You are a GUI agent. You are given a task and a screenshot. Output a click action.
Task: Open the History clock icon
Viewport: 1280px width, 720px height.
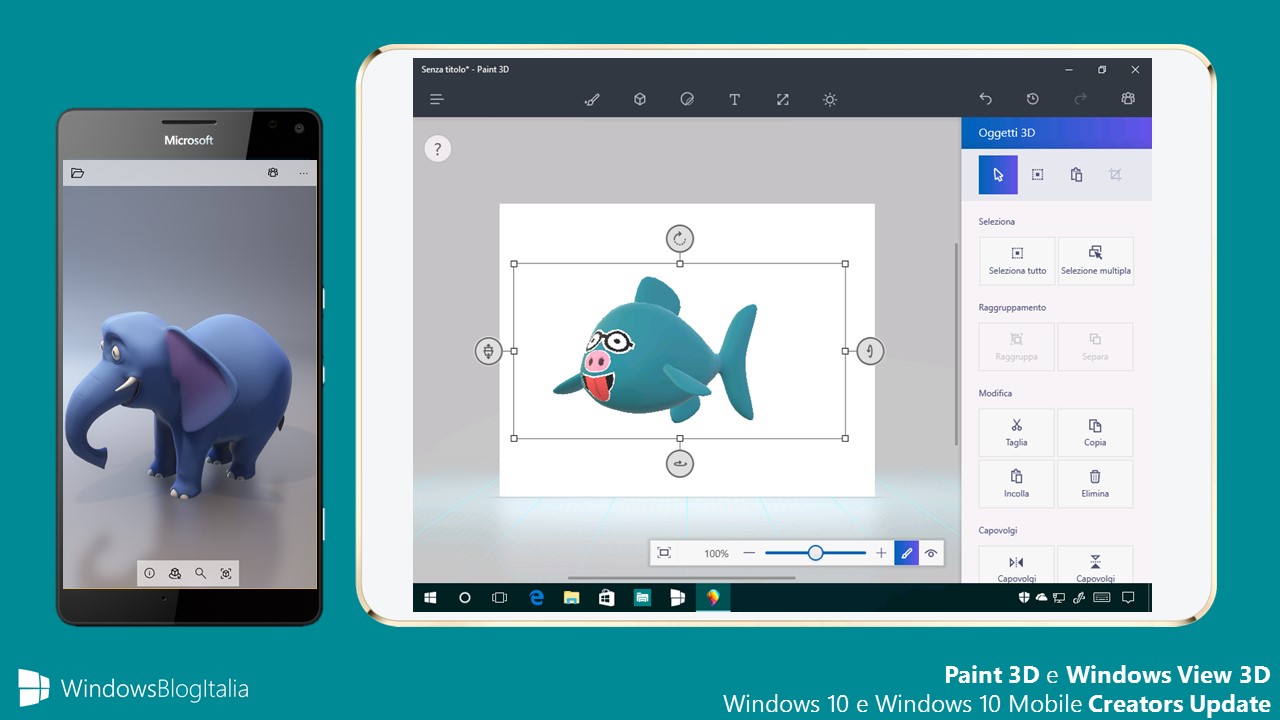click(x=1033, y=99)
